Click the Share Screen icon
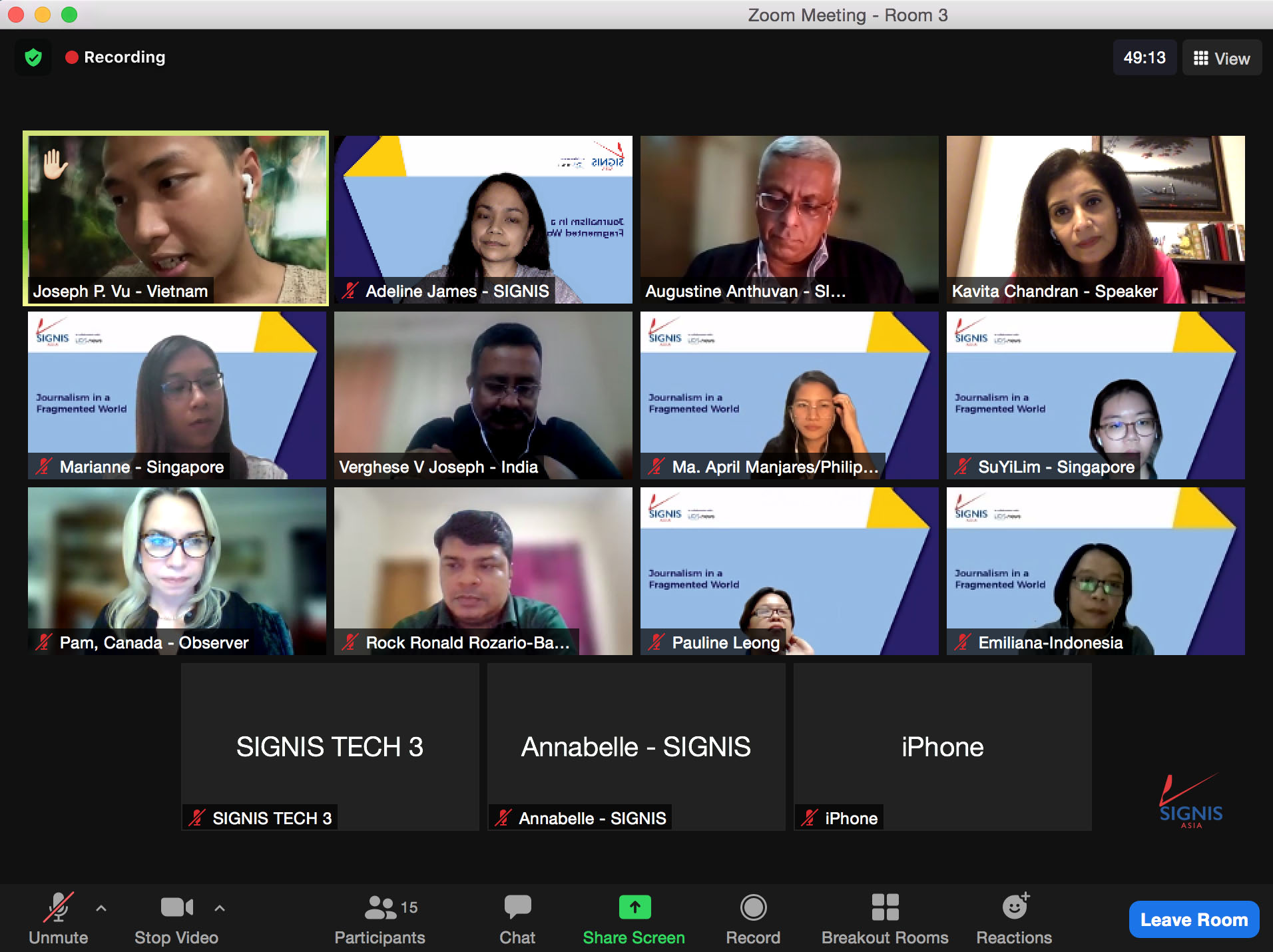The width and height of the screenshot is (1273, 952). 634,908
